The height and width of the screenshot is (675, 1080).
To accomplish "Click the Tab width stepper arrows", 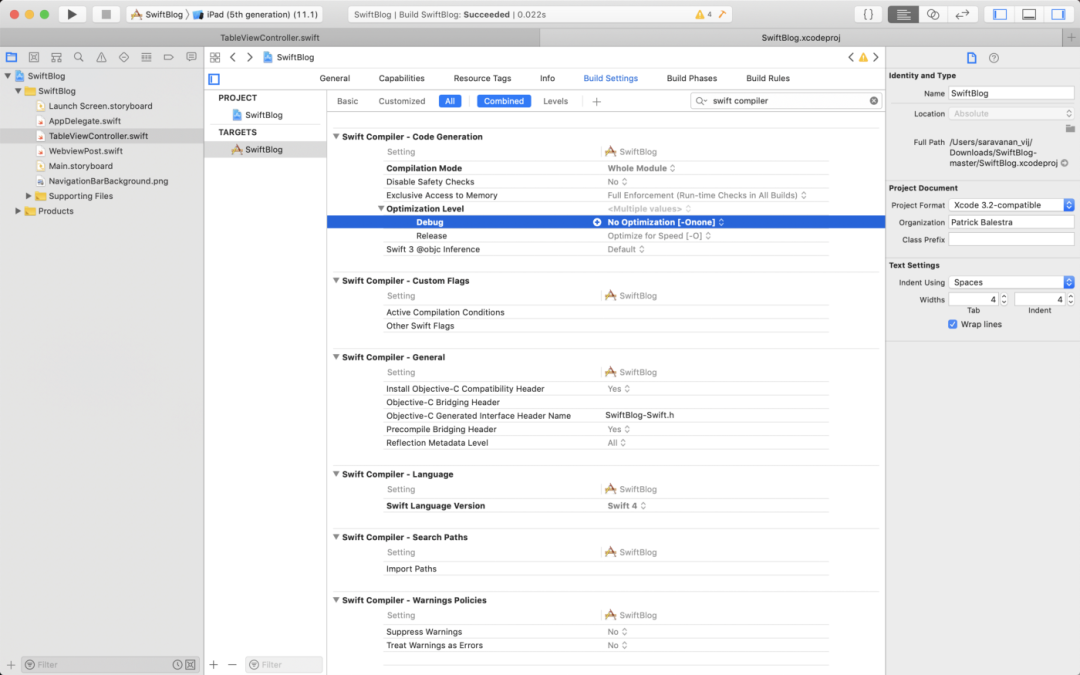I will 1004,299.
